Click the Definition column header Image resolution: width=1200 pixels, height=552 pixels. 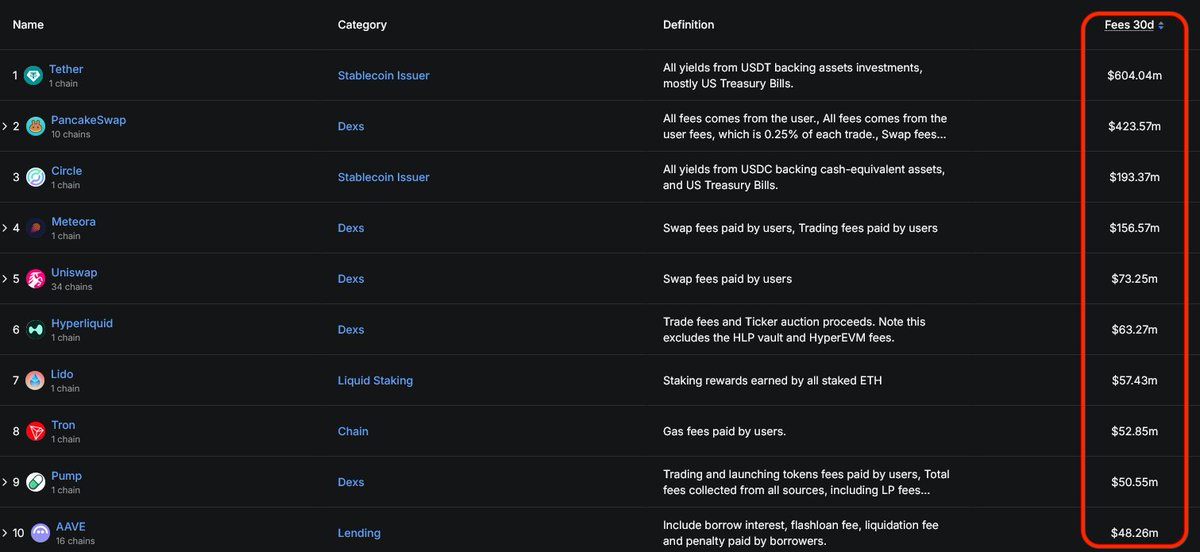point(689,25)
